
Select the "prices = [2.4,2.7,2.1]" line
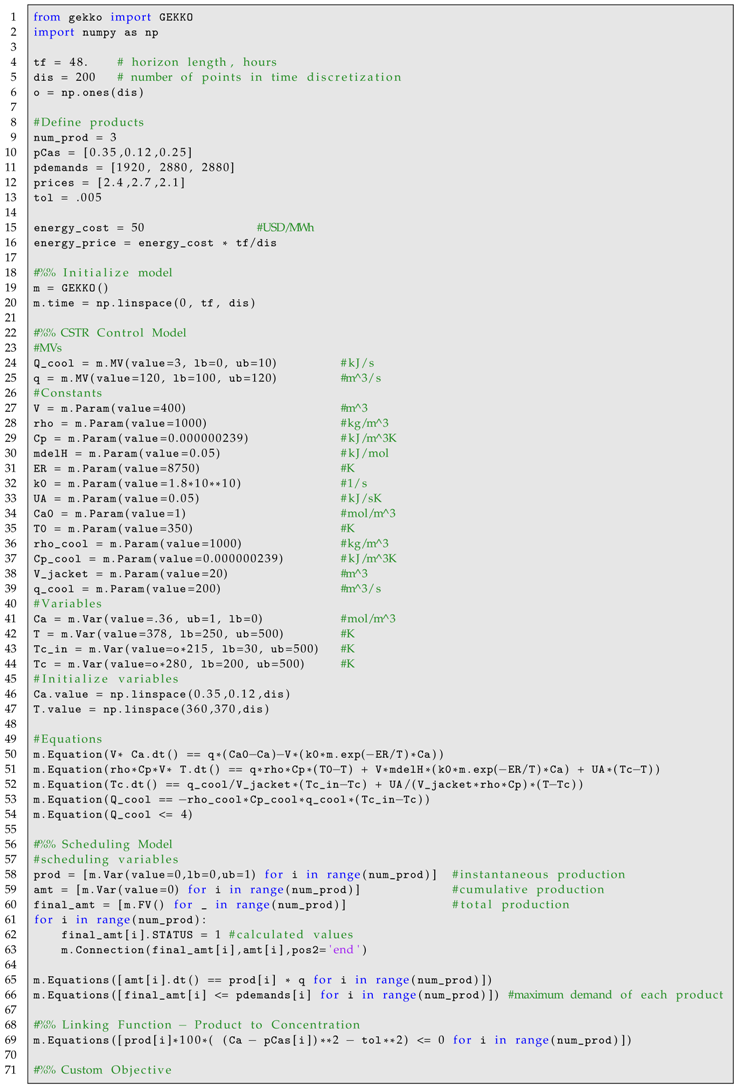coord(109,183)
